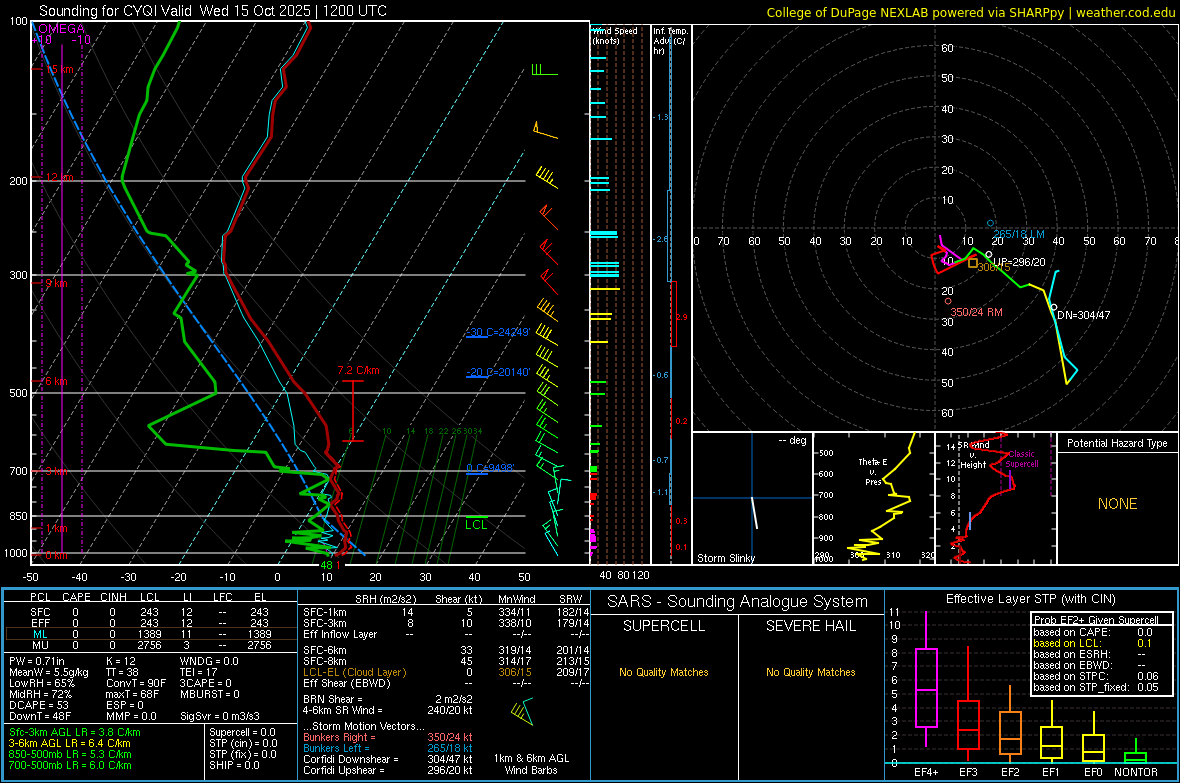Select the OMEGA label on Skew-T

click(x=61, y=29)
